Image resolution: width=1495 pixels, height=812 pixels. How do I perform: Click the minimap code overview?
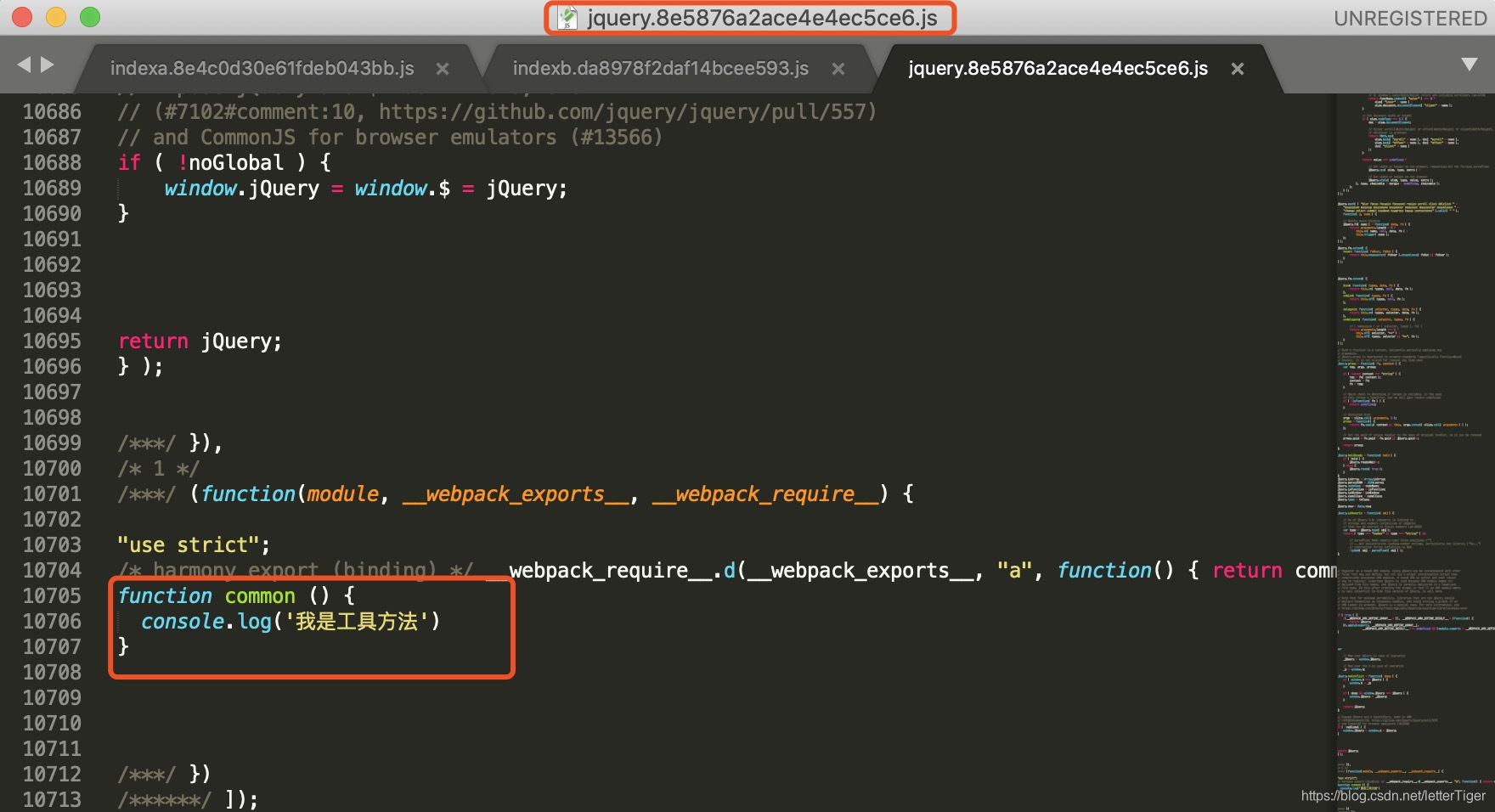tap(1414, 450)
